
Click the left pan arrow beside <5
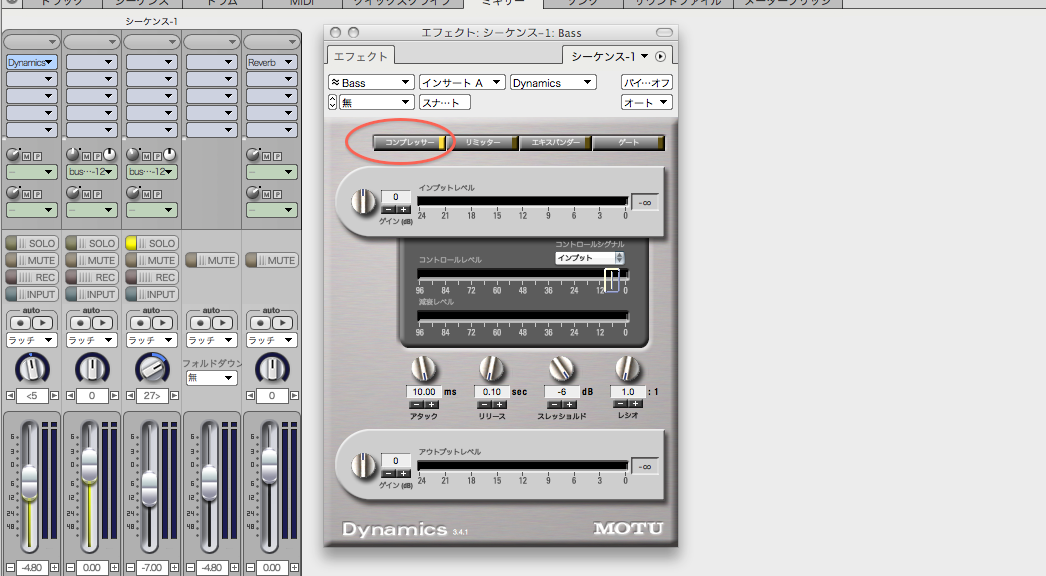11,396
